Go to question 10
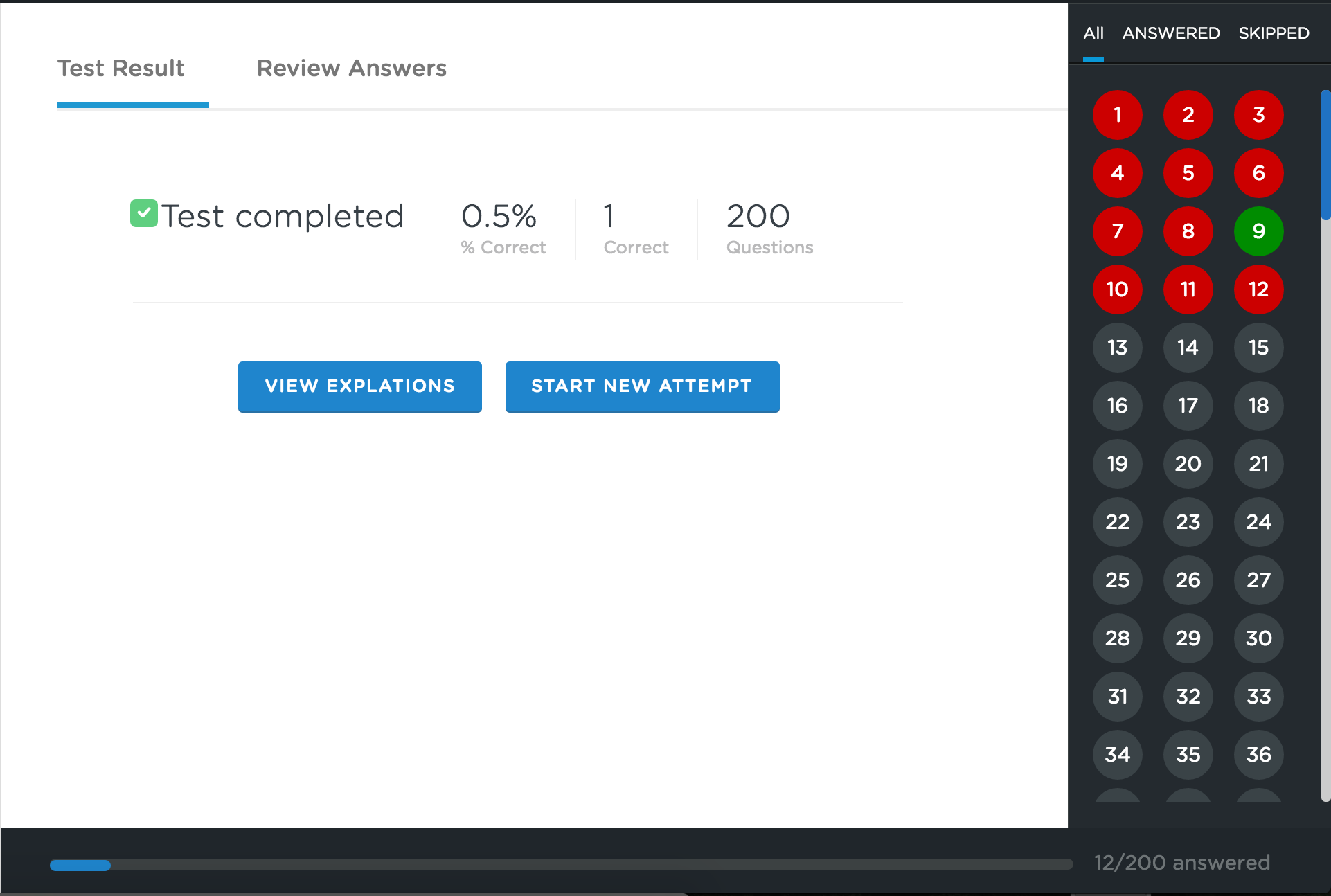This screenshot has height=896, width=1331. click(x=1118, y=289)
